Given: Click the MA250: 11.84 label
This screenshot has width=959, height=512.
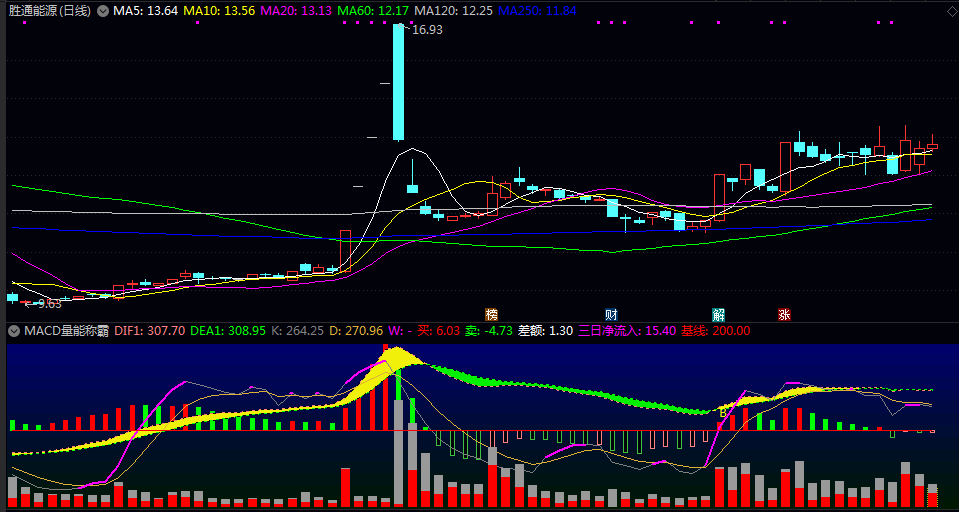Looking at the screenshot, I should 537,11.
